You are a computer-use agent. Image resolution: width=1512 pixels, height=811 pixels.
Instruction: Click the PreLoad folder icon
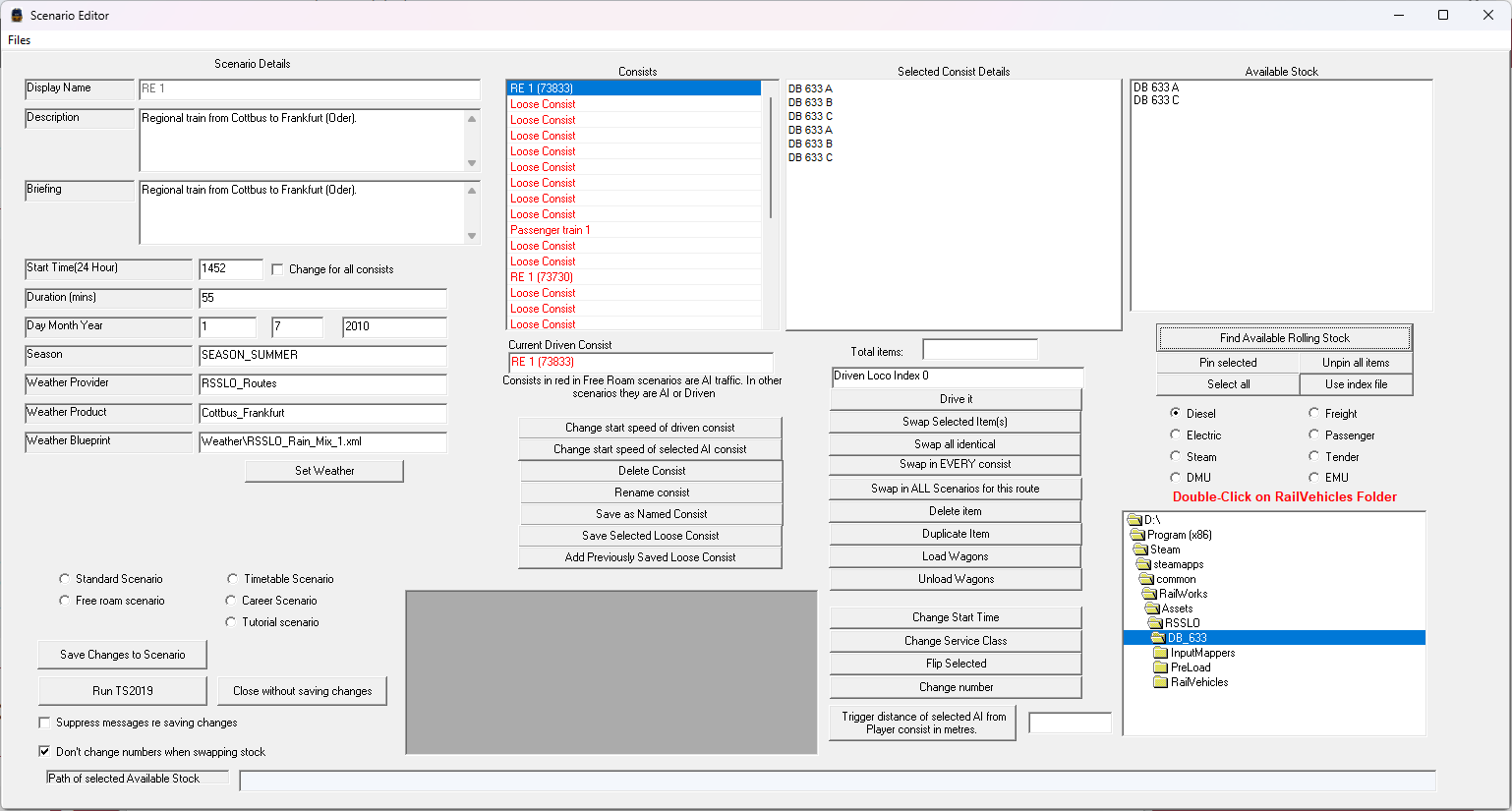(1160, 667)
